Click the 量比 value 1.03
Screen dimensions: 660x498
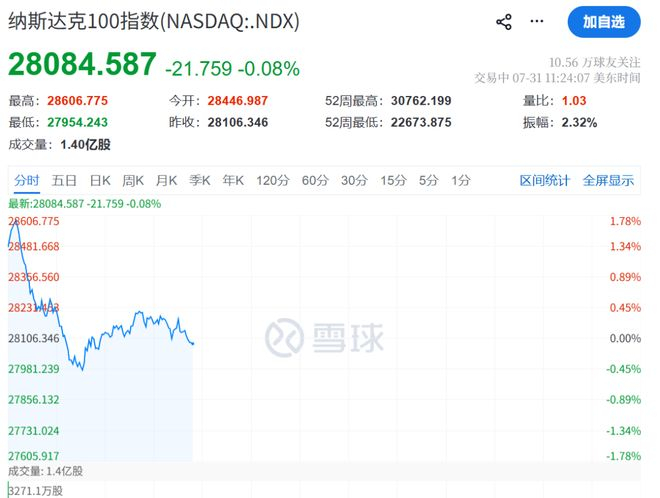(x=574, y=101)
